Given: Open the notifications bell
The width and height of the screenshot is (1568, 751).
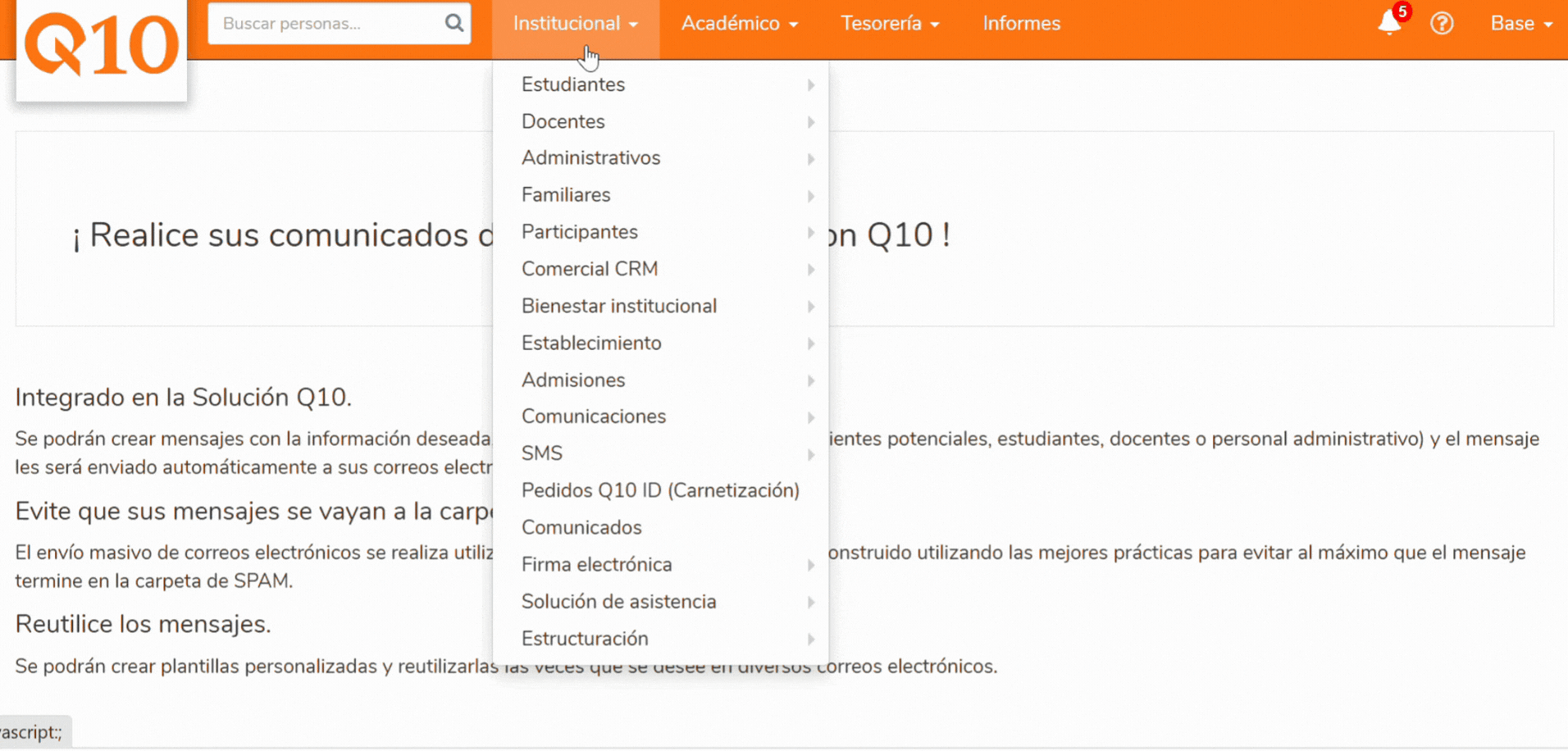Looking at the screenshot, I should (1389, 23).
